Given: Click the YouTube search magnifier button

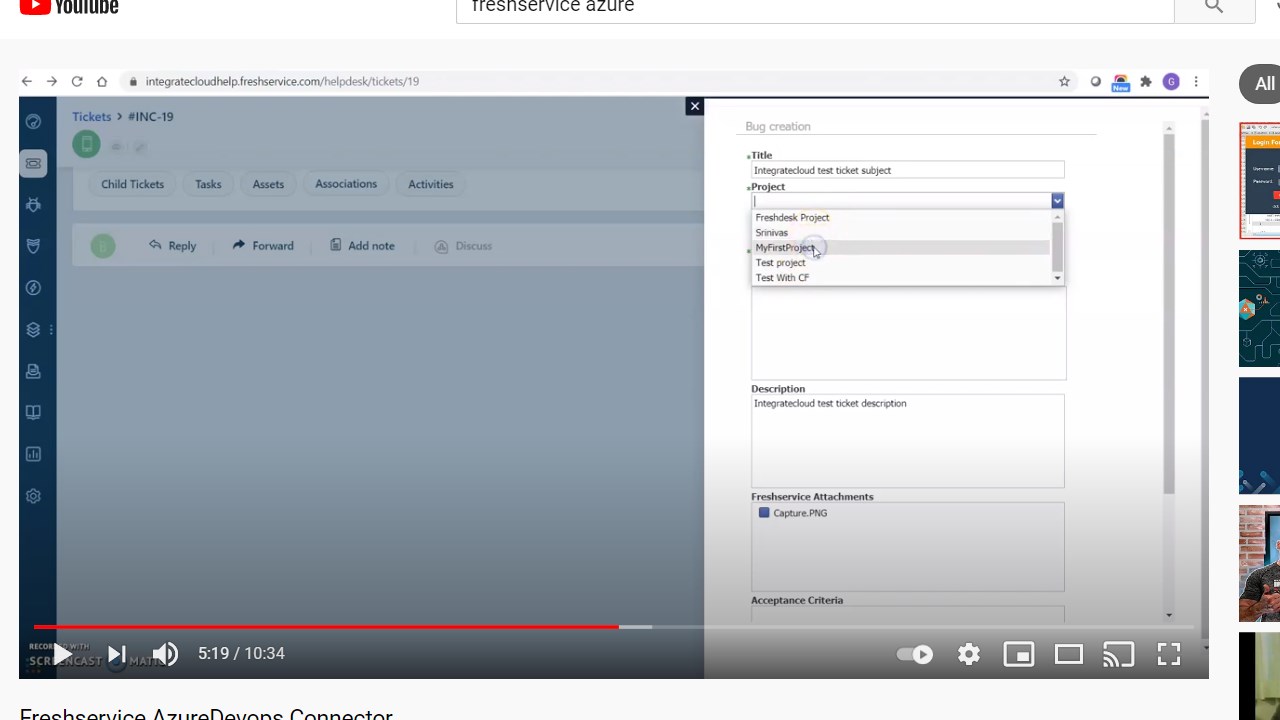Looking at the screenshot, I should pos(1214,8).
